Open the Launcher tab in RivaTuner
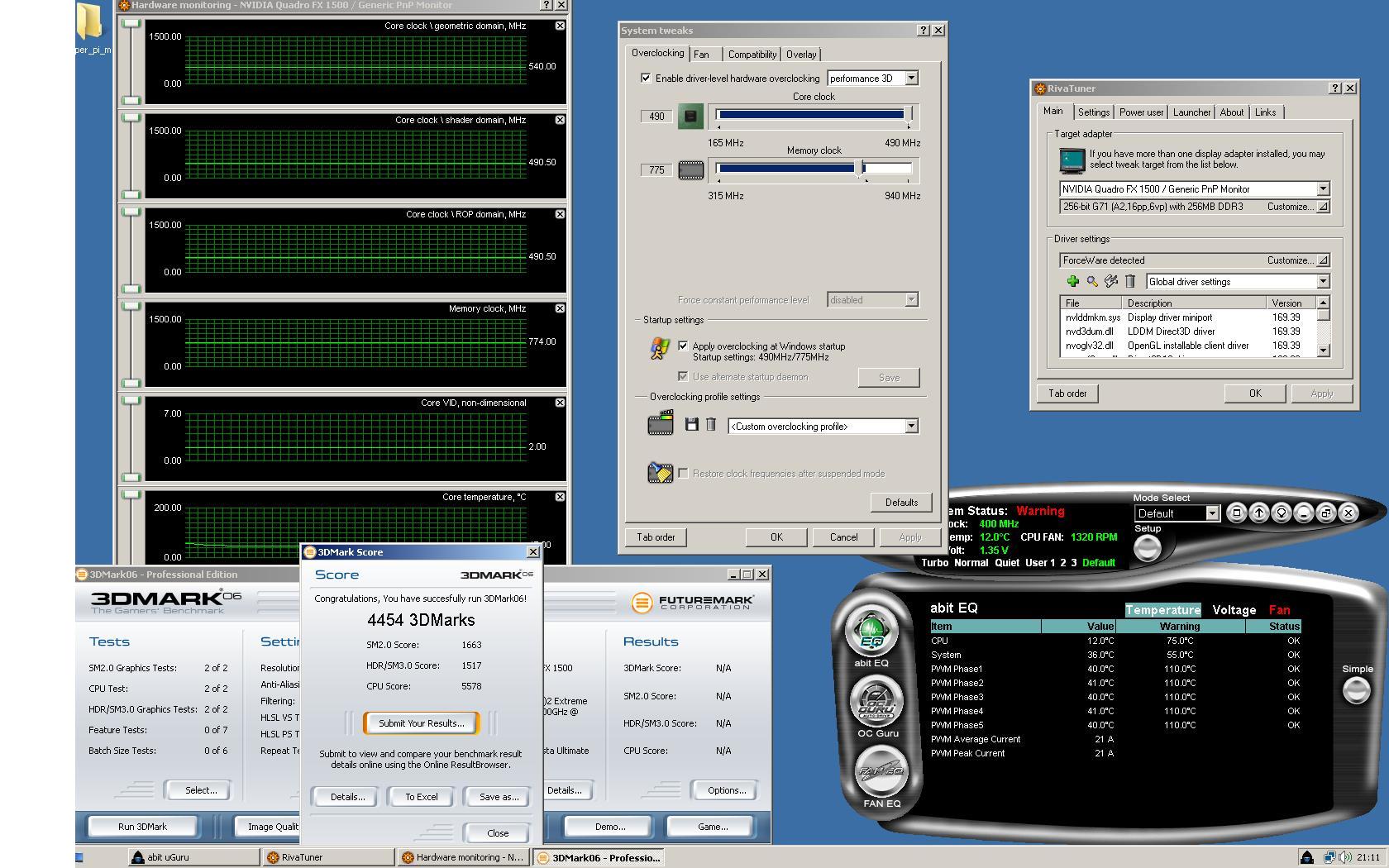This screenshot has width=1389, height=868. point(1191,112)
